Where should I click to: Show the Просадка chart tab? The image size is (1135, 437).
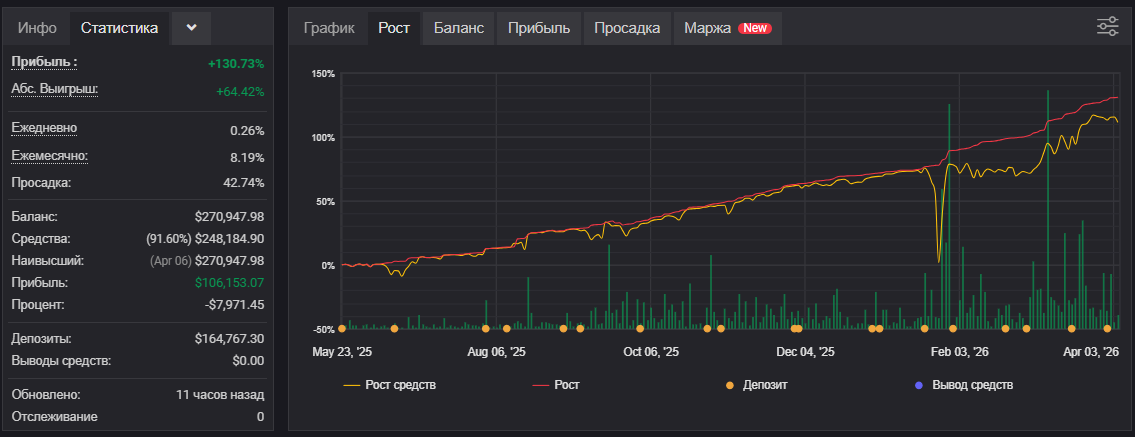[x=628, y=28]
